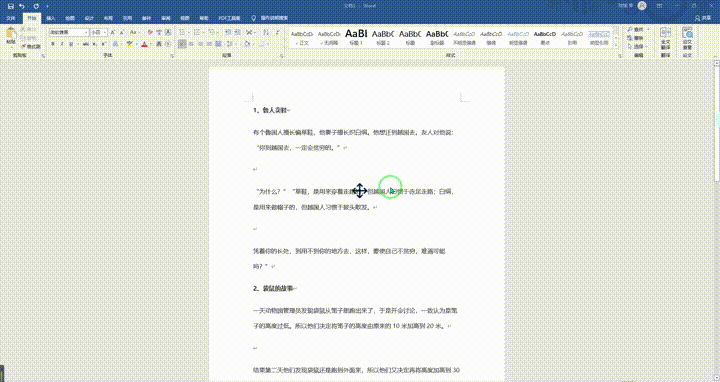
Task: Apply character shading icon
Action: [159, 44]
